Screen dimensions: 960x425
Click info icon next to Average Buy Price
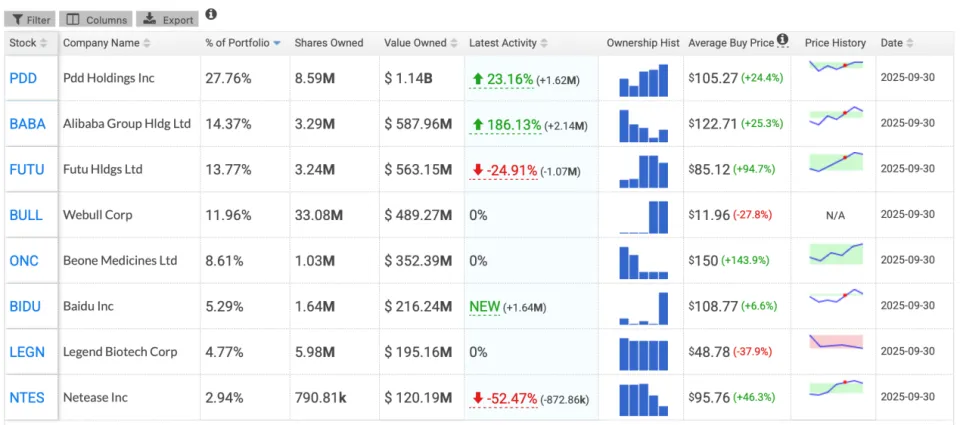tap(783, 41)
